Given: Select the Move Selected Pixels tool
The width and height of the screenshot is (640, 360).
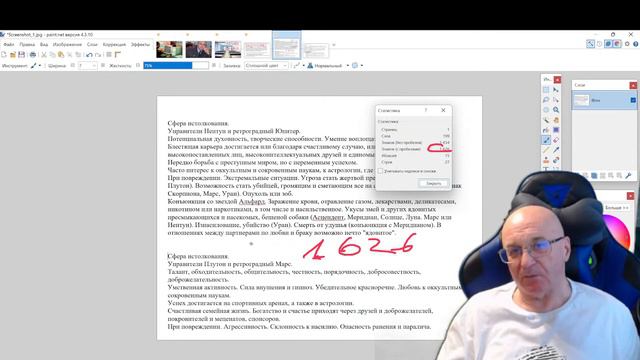Looking at the screenshot, I should pyautogui.click(x=556, y=89).
